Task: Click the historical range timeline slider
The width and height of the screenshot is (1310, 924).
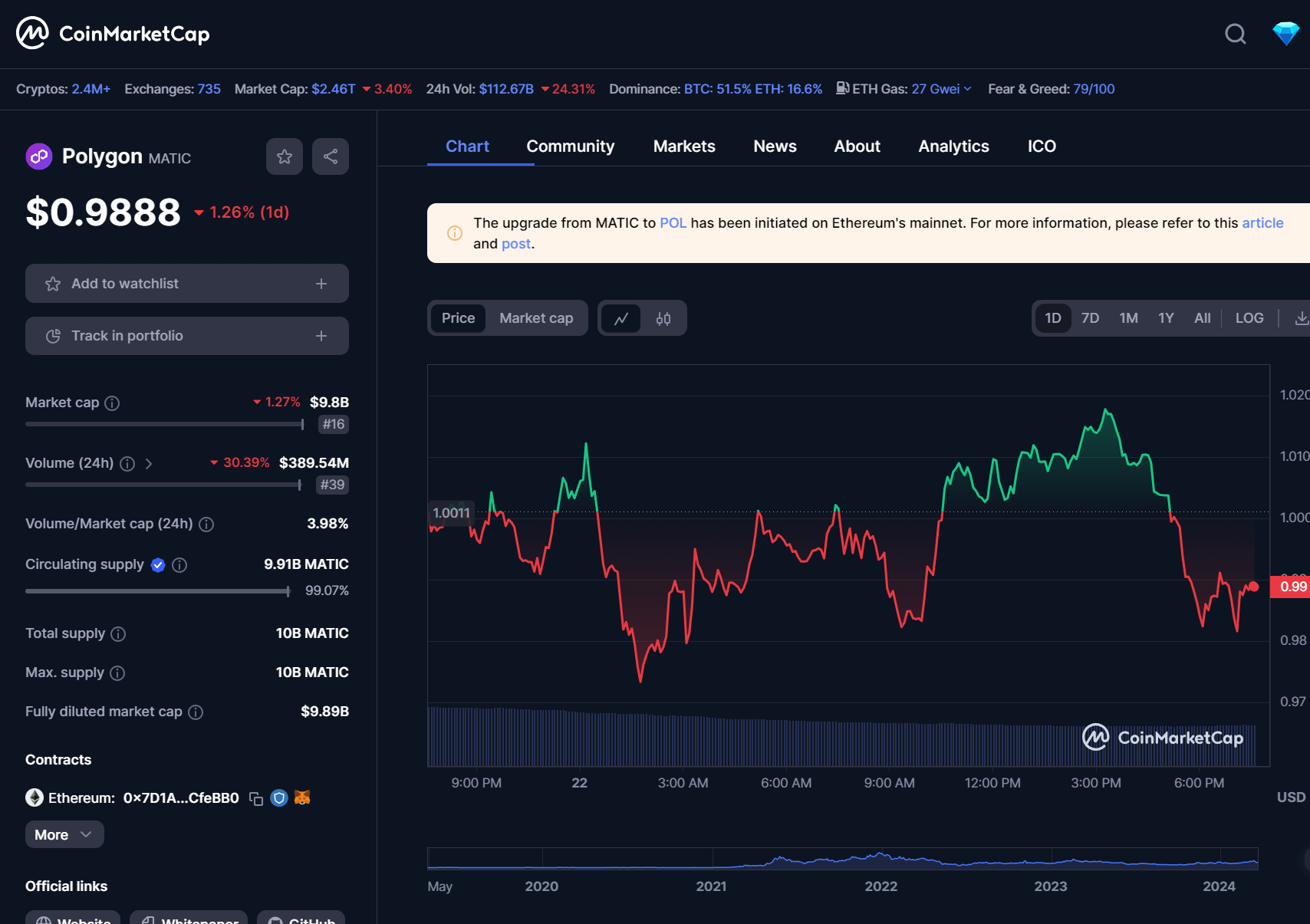Action: 842,859
